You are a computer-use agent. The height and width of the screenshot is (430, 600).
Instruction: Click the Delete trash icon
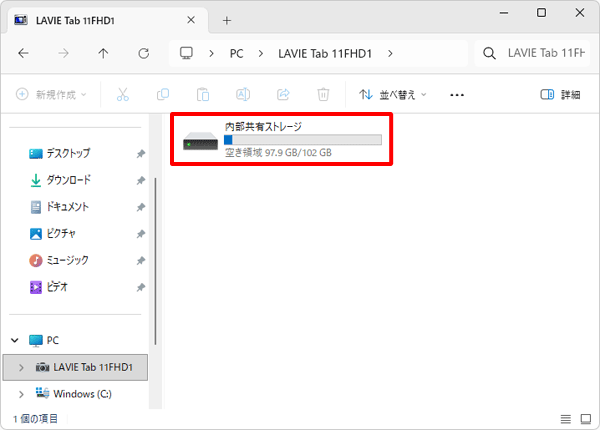323,94
